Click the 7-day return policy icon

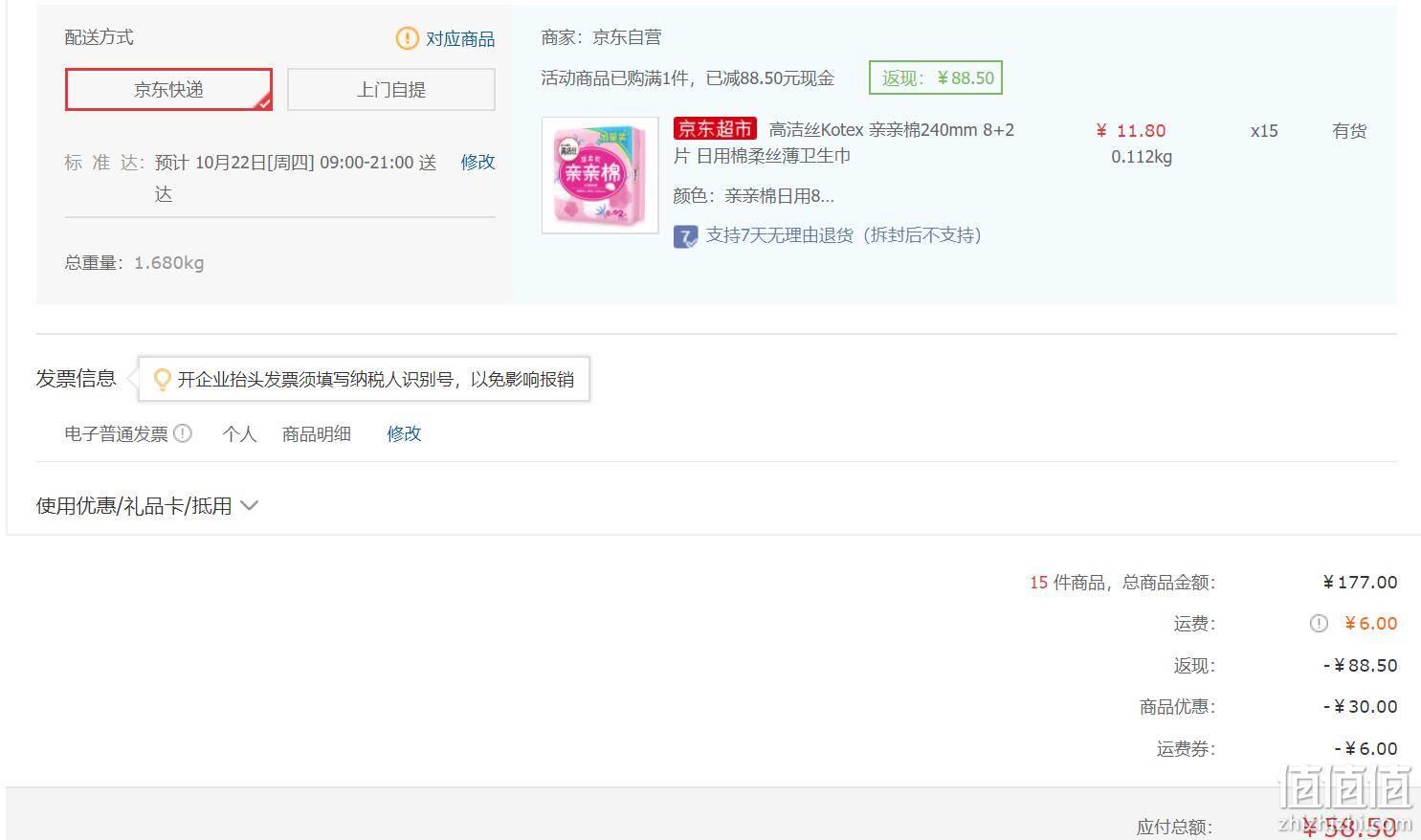[x=685, y=236]
